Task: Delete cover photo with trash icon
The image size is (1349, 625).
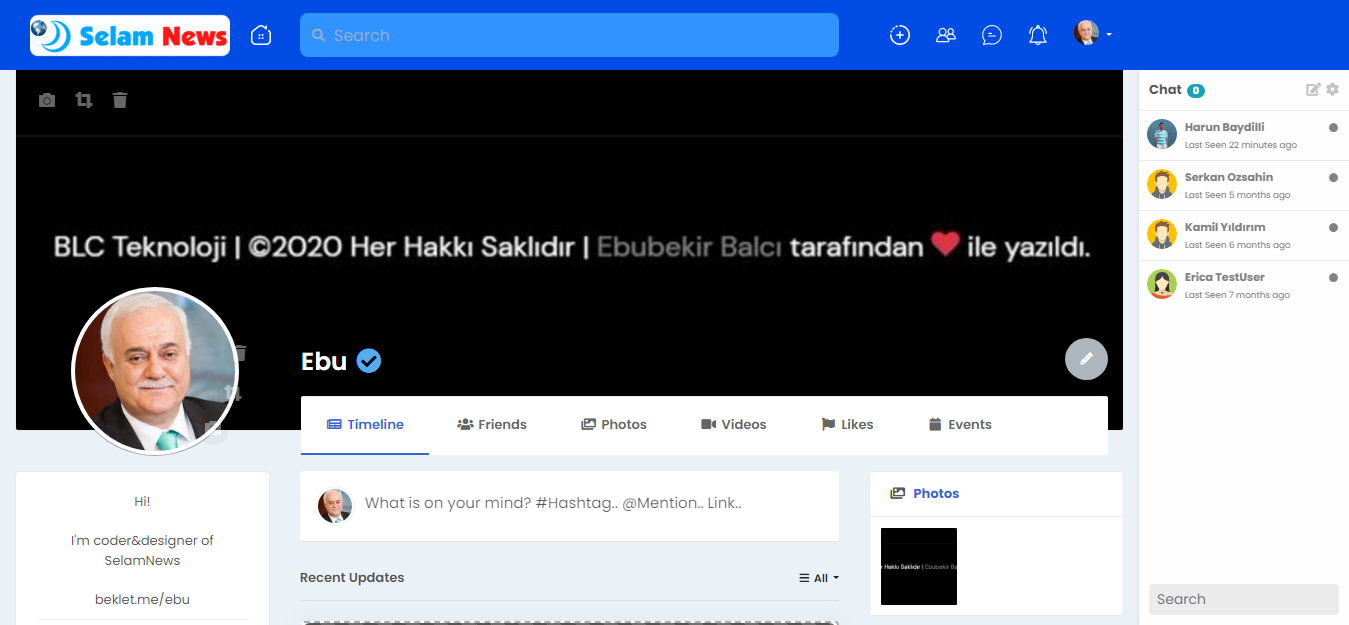Action: [x=120, y=100]
